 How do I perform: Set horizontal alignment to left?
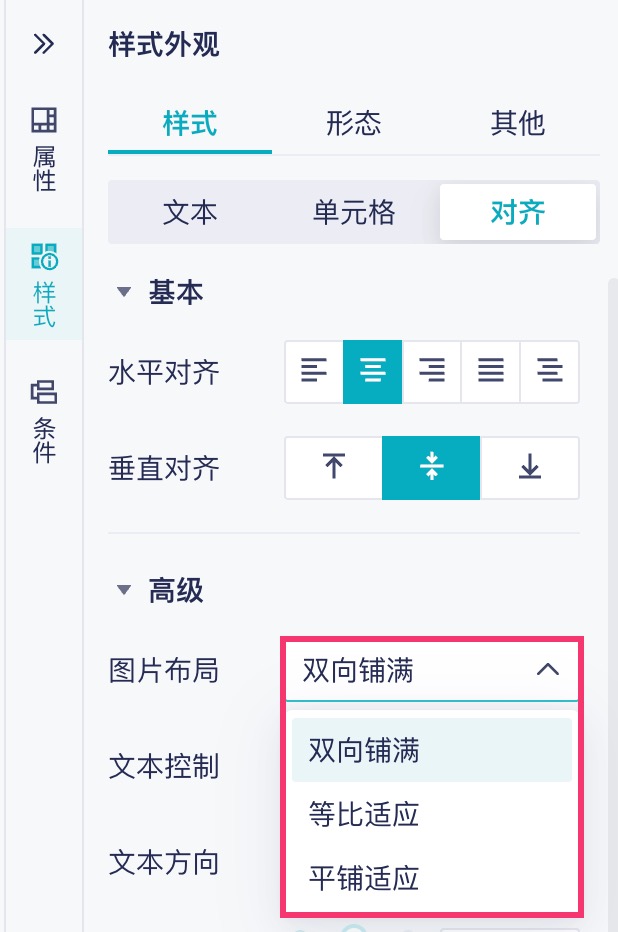[314, 371]
